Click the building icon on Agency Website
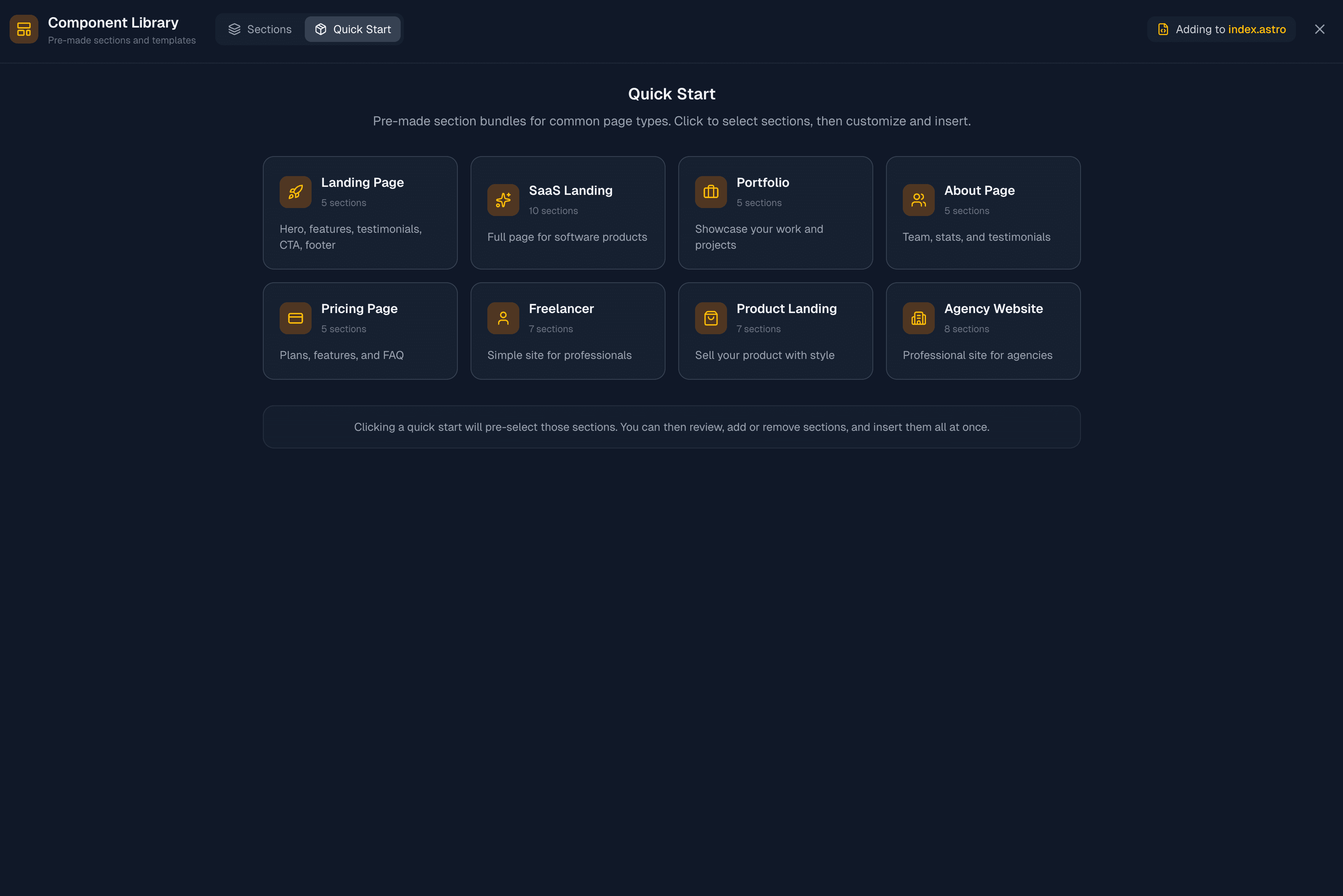 tap(918, 318)
